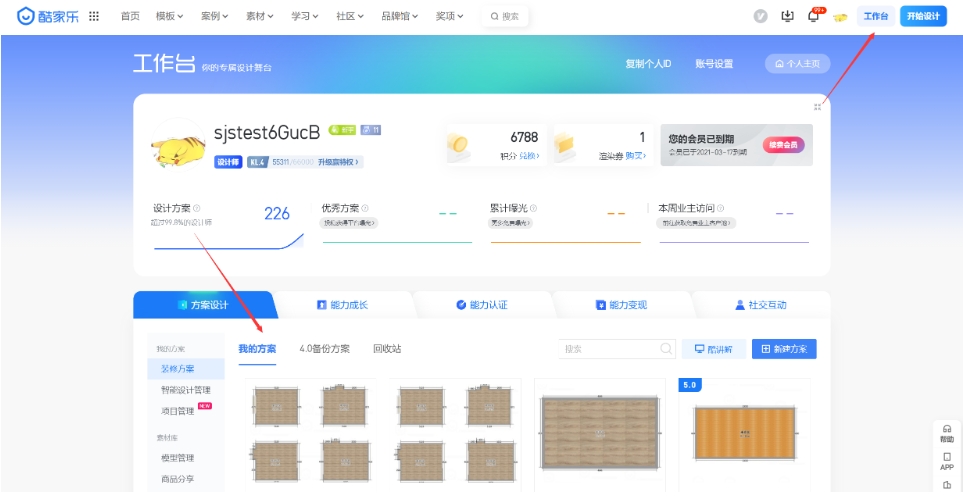Click the download icon in top bar
This screenshot has width=963, height=499.
coord(787,16)
